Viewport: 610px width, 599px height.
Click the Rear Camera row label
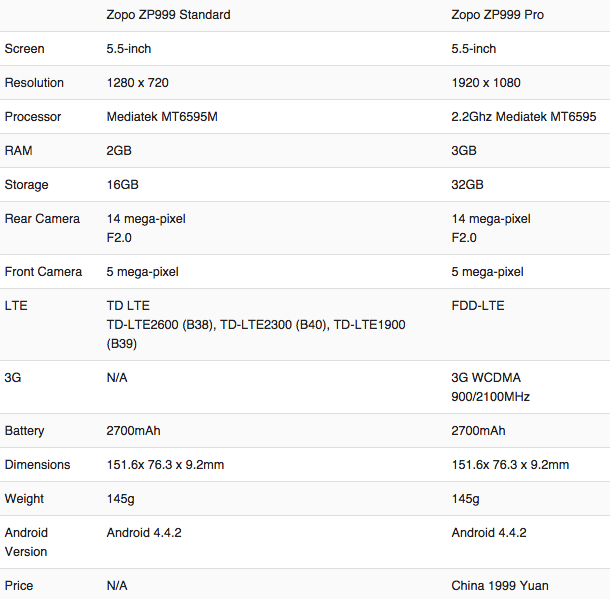pos(42,219)
